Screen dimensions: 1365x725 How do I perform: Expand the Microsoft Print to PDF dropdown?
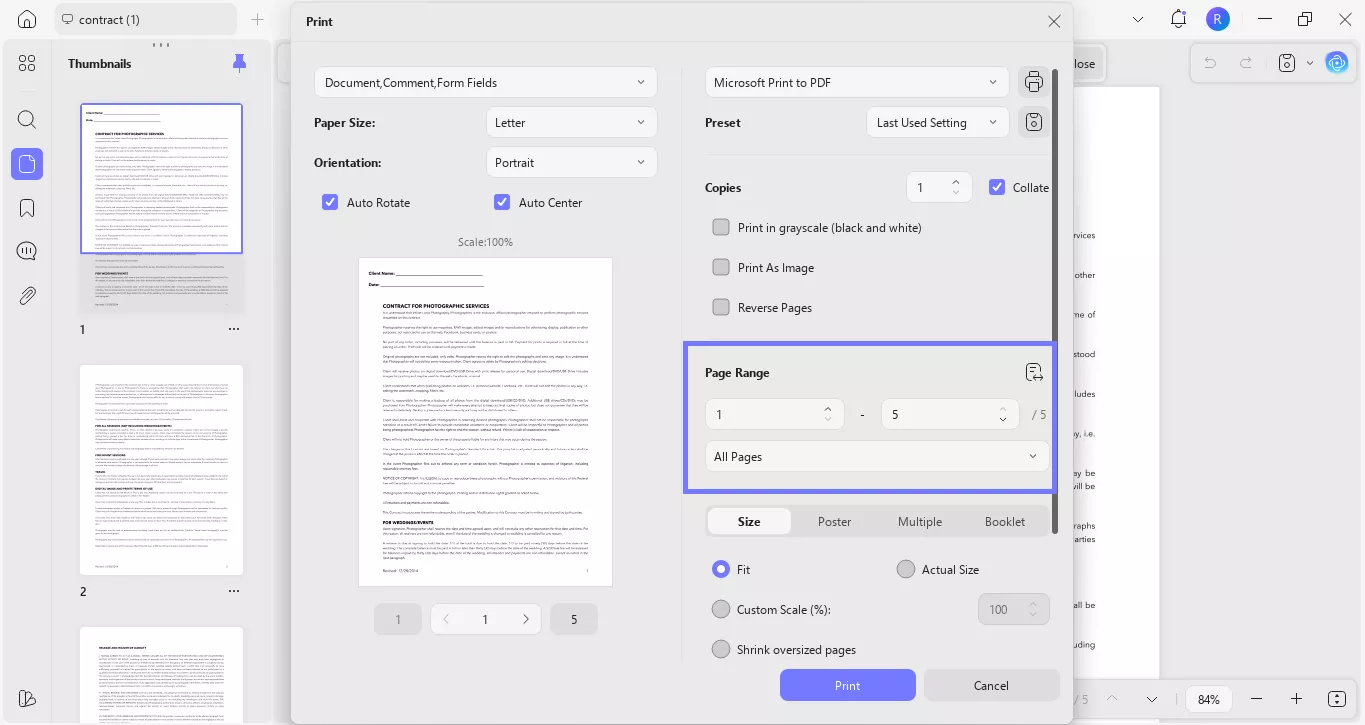coord(857,82)
